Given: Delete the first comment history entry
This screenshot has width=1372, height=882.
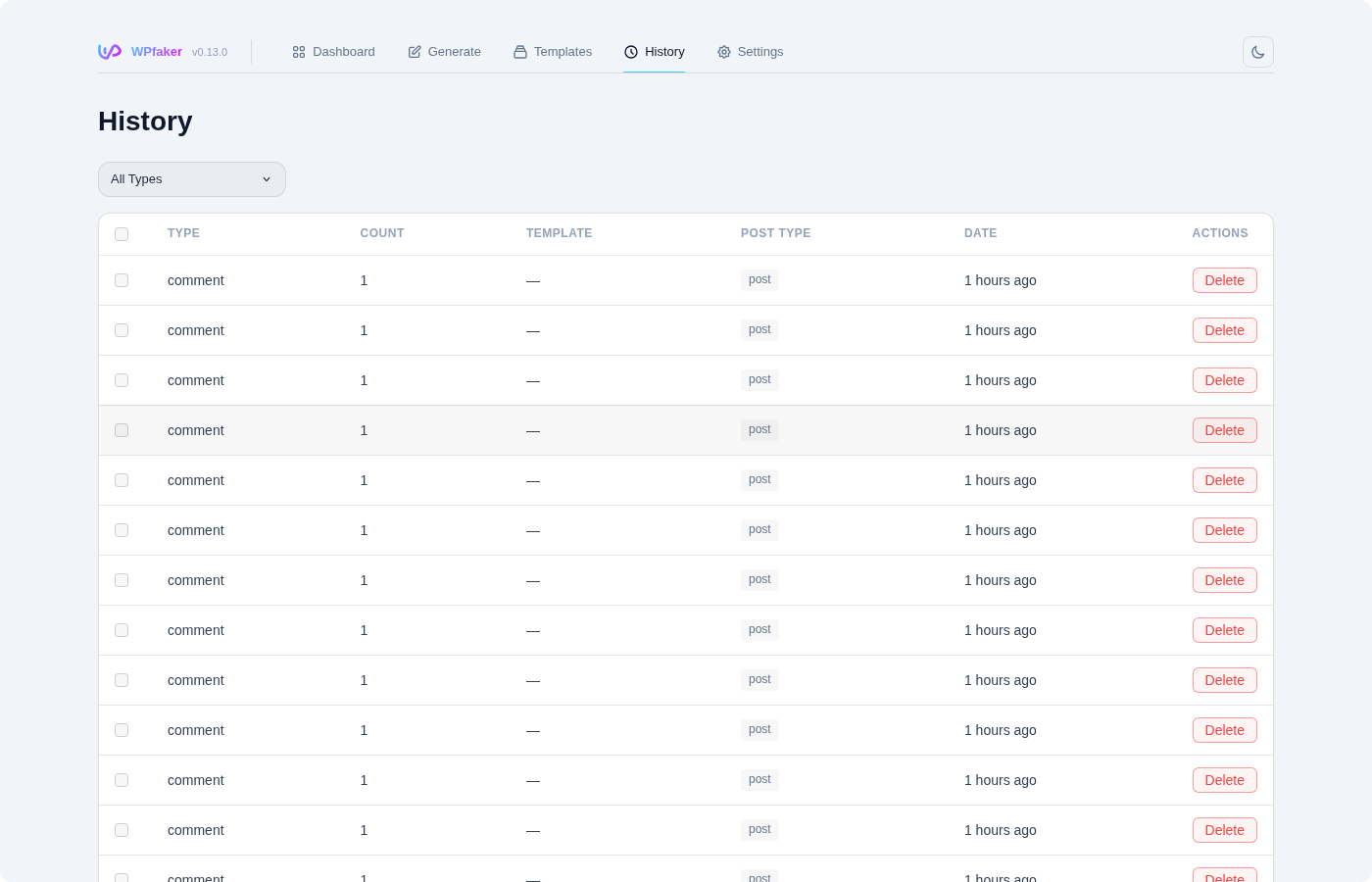Looking at the screenshot, I should 1224,280.
